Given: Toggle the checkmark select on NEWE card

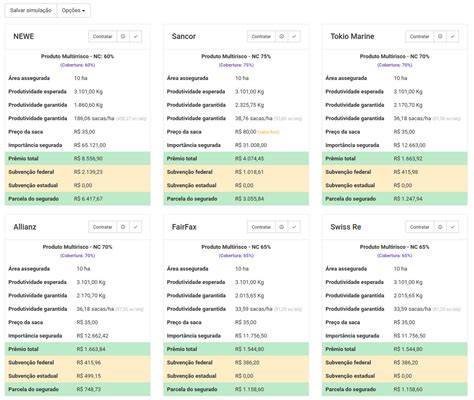Looking at the screenshot, I should click(x=135, y=36).
